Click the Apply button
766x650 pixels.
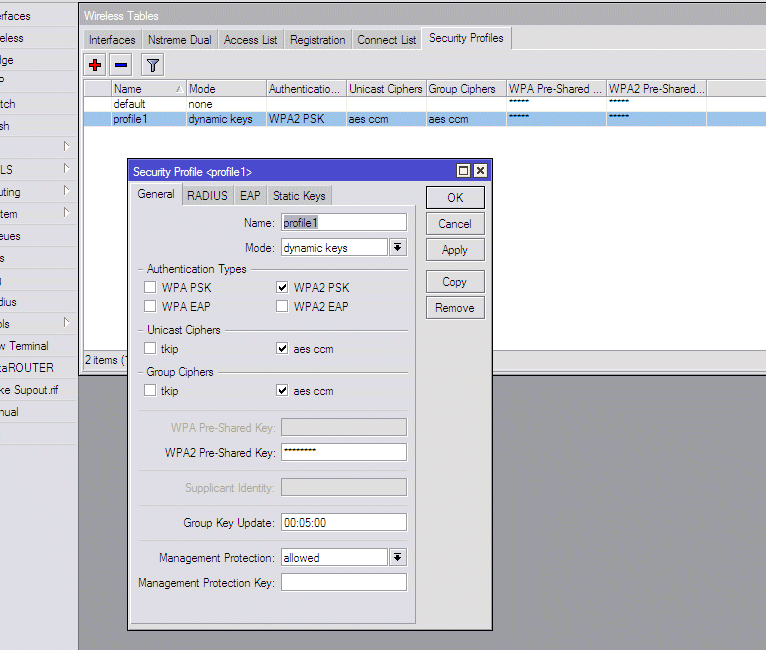pyautogui.click(x=455, y=250)
